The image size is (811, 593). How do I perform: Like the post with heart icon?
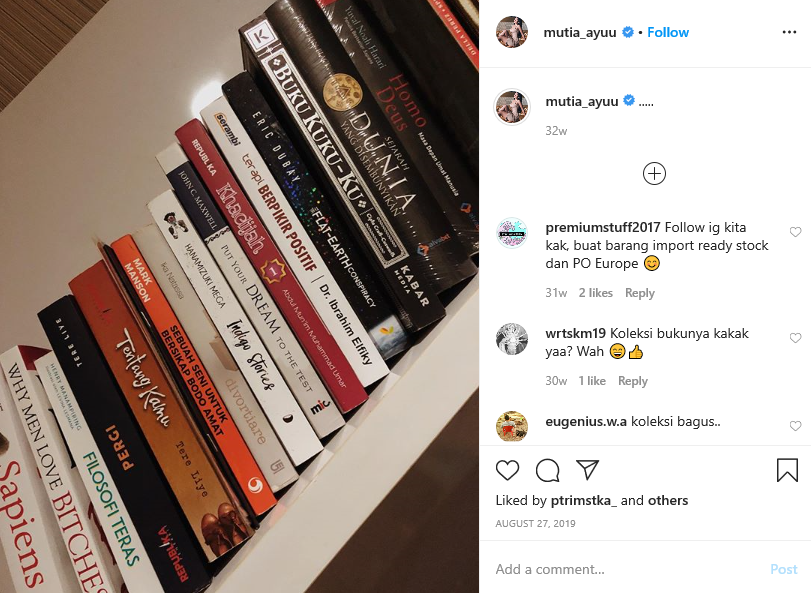[507, 470]
